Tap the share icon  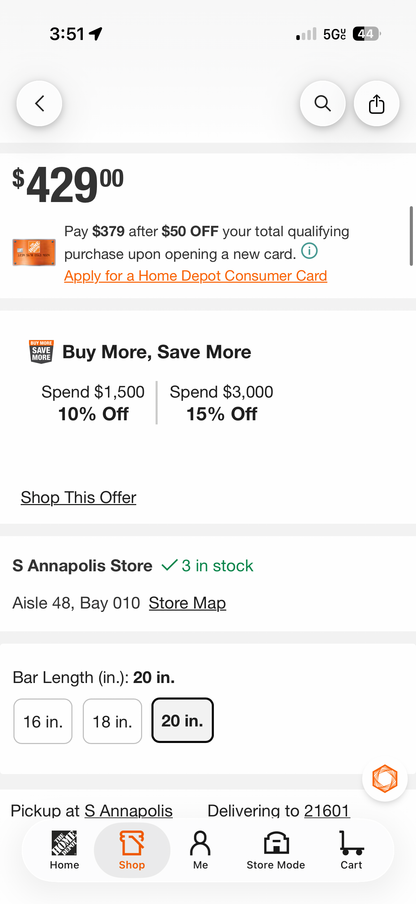point(376,104)
